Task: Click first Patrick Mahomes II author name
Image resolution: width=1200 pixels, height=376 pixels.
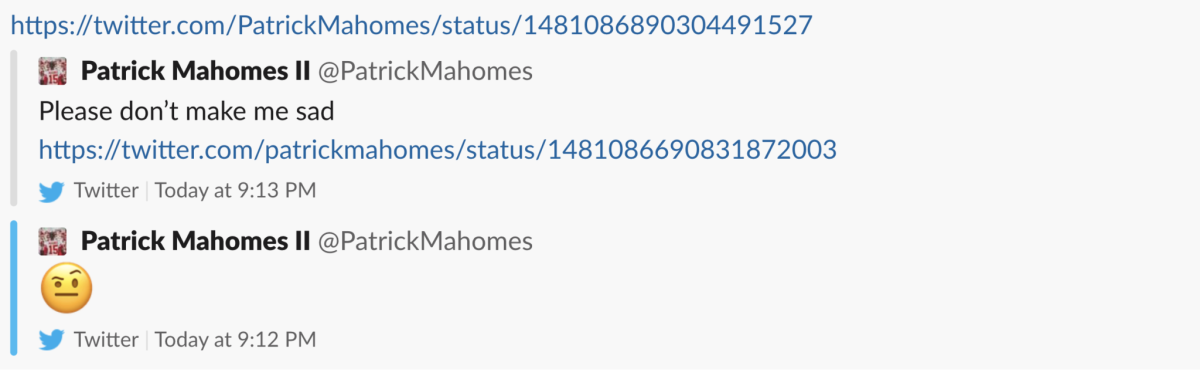Action: click(x=195, y=71)
